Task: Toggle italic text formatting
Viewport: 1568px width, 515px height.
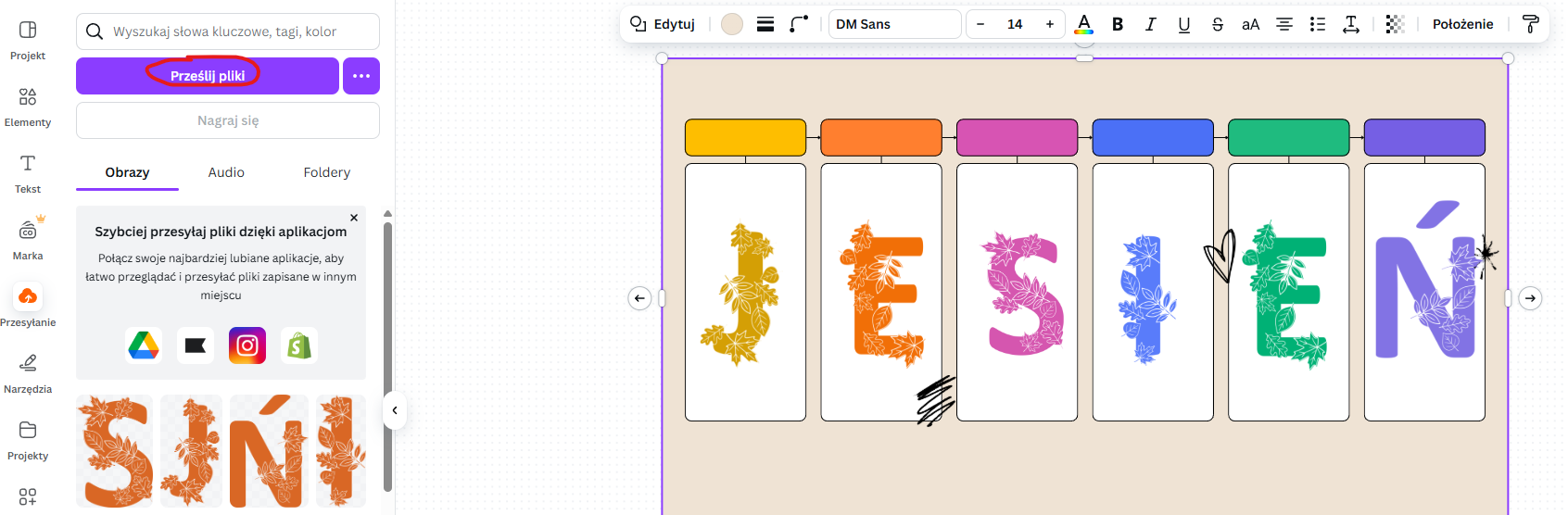Action: 1150,24
